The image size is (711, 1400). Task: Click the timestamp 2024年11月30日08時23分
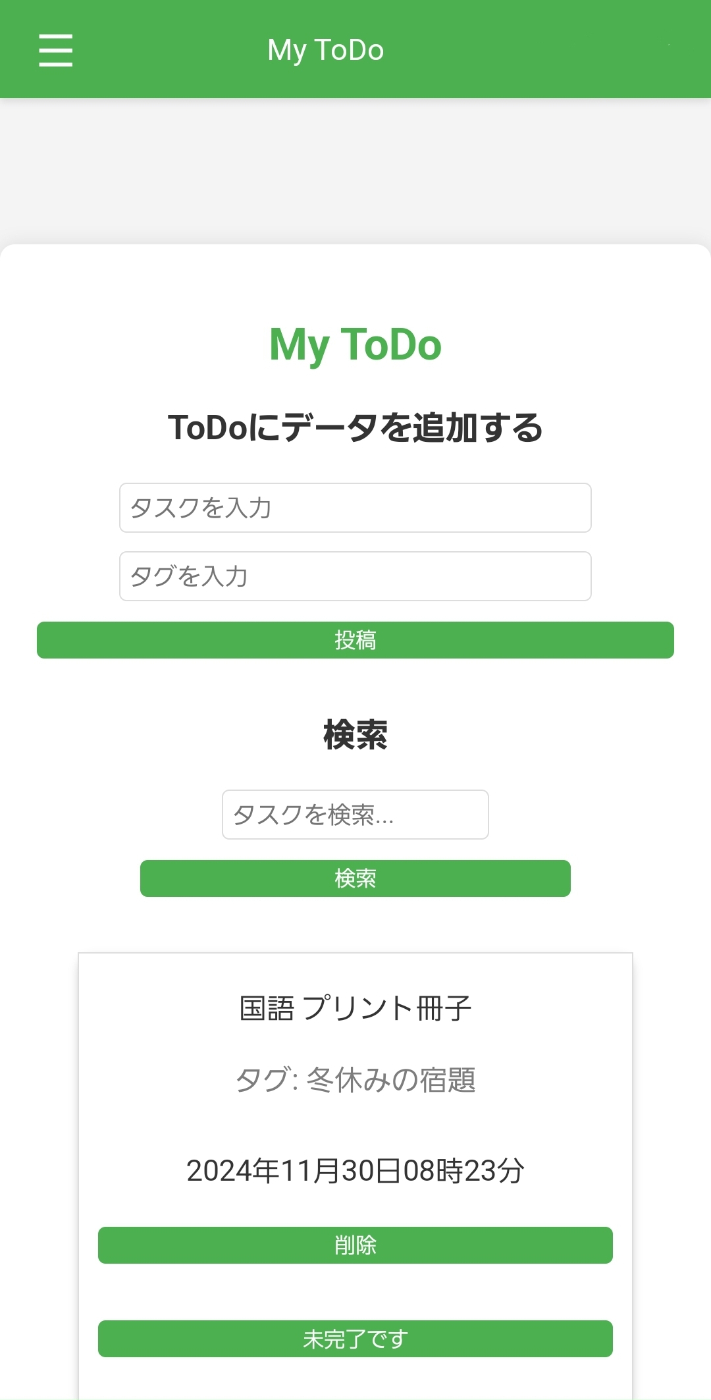355,1171
